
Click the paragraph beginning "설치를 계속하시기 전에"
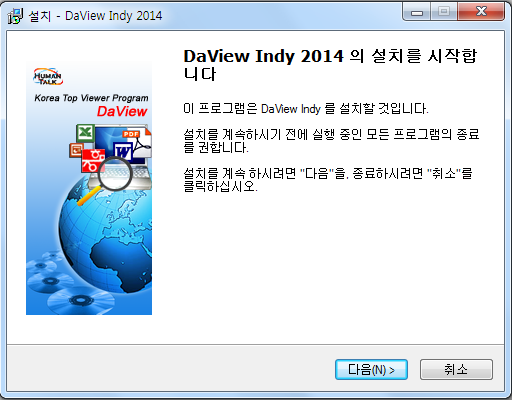click(331, 141)
